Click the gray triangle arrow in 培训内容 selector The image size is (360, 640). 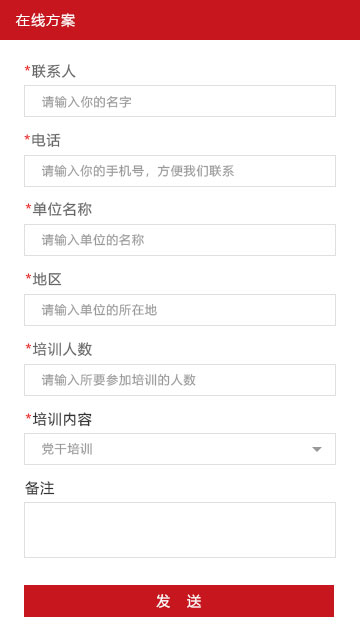coord(317,449)
